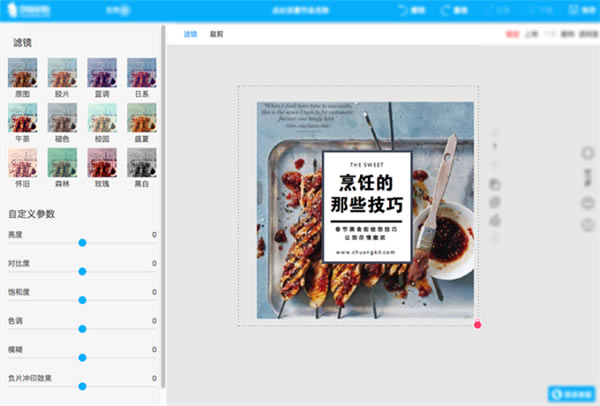
Task: Apply the 黑白 black-and-white filter thumbnail
Action: tap(142, 163)
